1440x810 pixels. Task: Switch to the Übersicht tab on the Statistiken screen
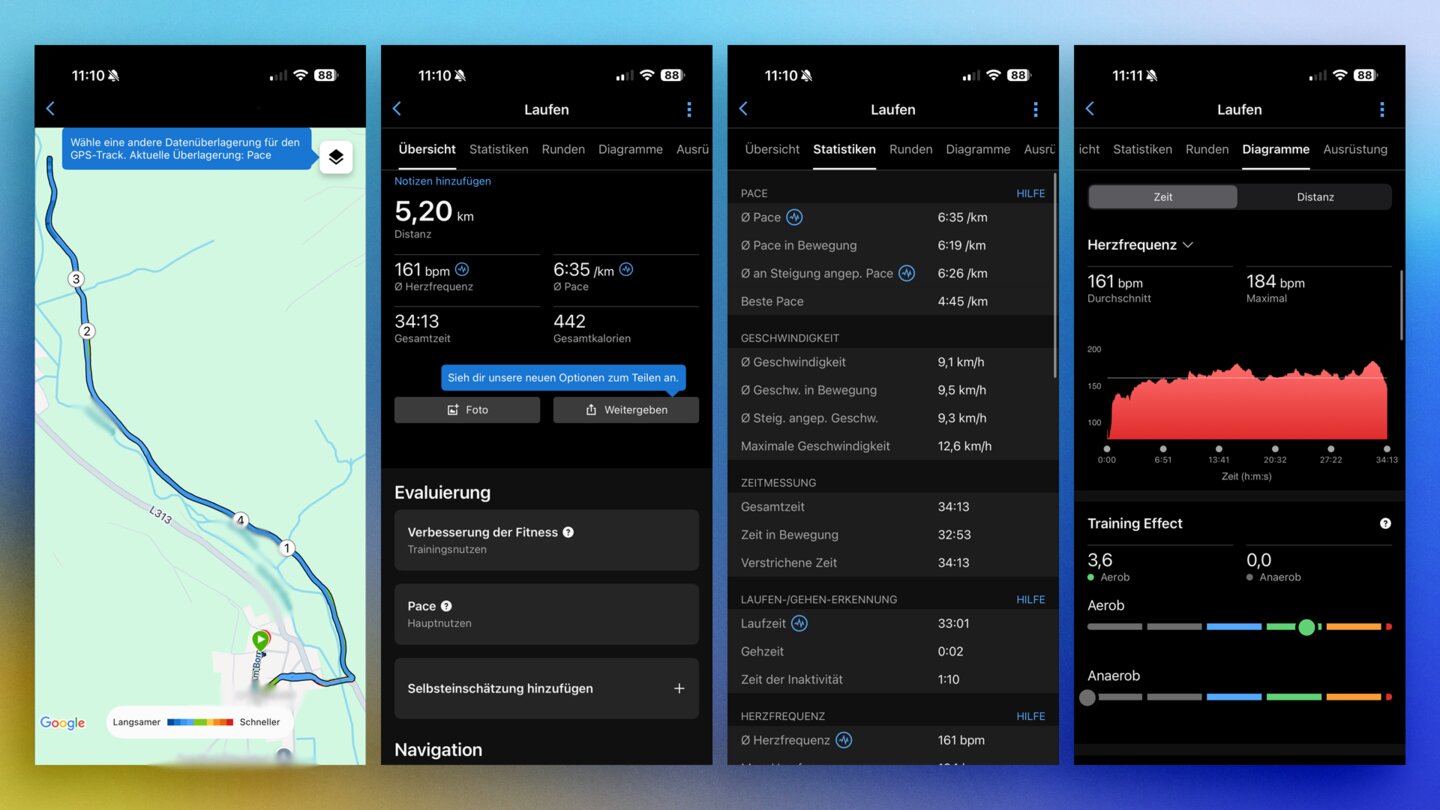pyautogui.click(x=772, y=149)
